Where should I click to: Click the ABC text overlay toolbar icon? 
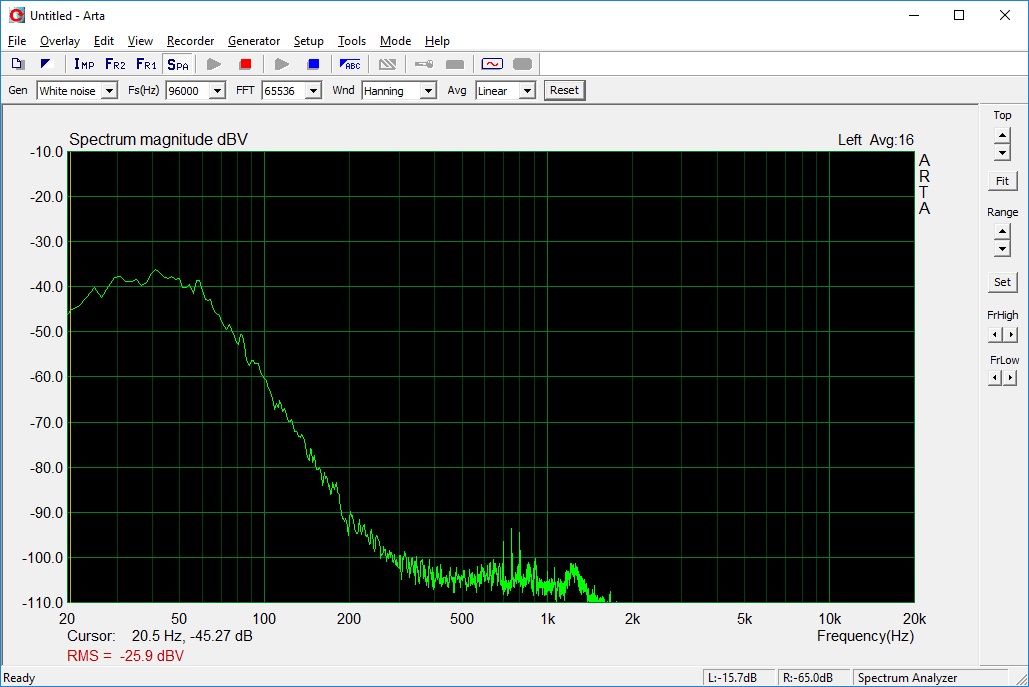(x=350, y=64)
